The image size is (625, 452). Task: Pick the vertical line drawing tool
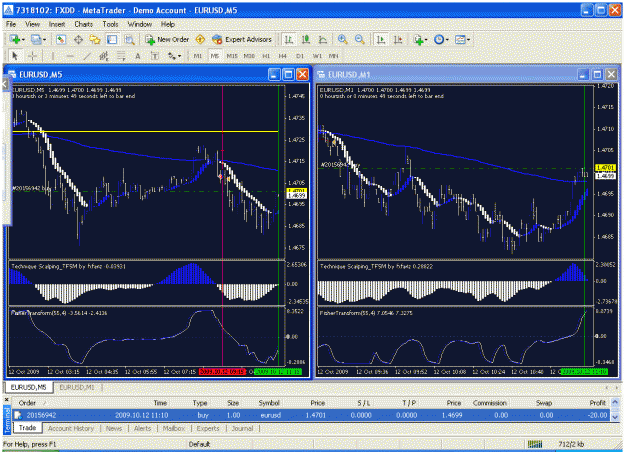[53, 56]
